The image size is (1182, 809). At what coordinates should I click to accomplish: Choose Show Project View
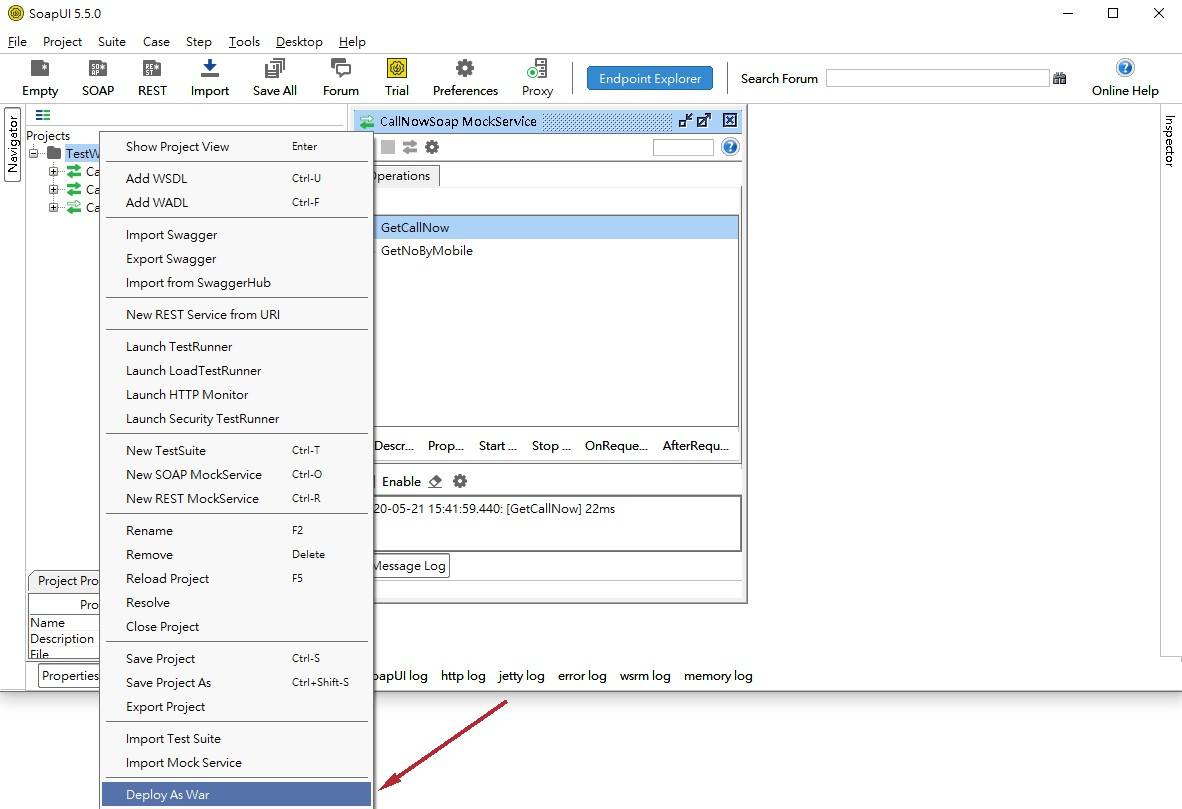(237, 146)
